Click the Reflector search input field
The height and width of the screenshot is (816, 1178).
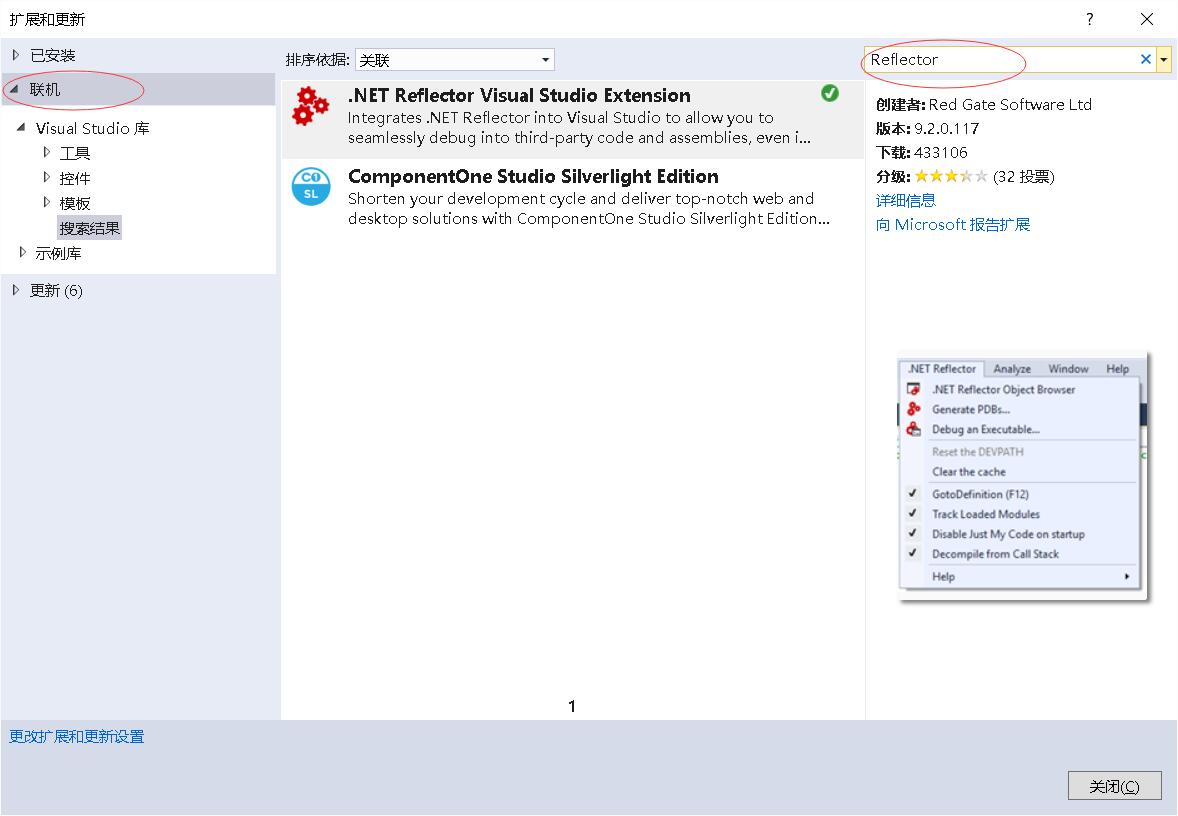pos(1001,59)
